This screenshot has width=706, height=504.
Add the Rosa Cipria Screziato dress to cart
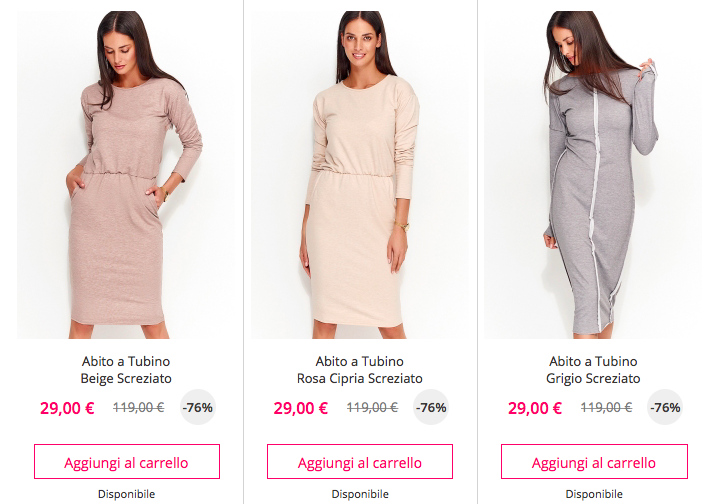(360, 462)
